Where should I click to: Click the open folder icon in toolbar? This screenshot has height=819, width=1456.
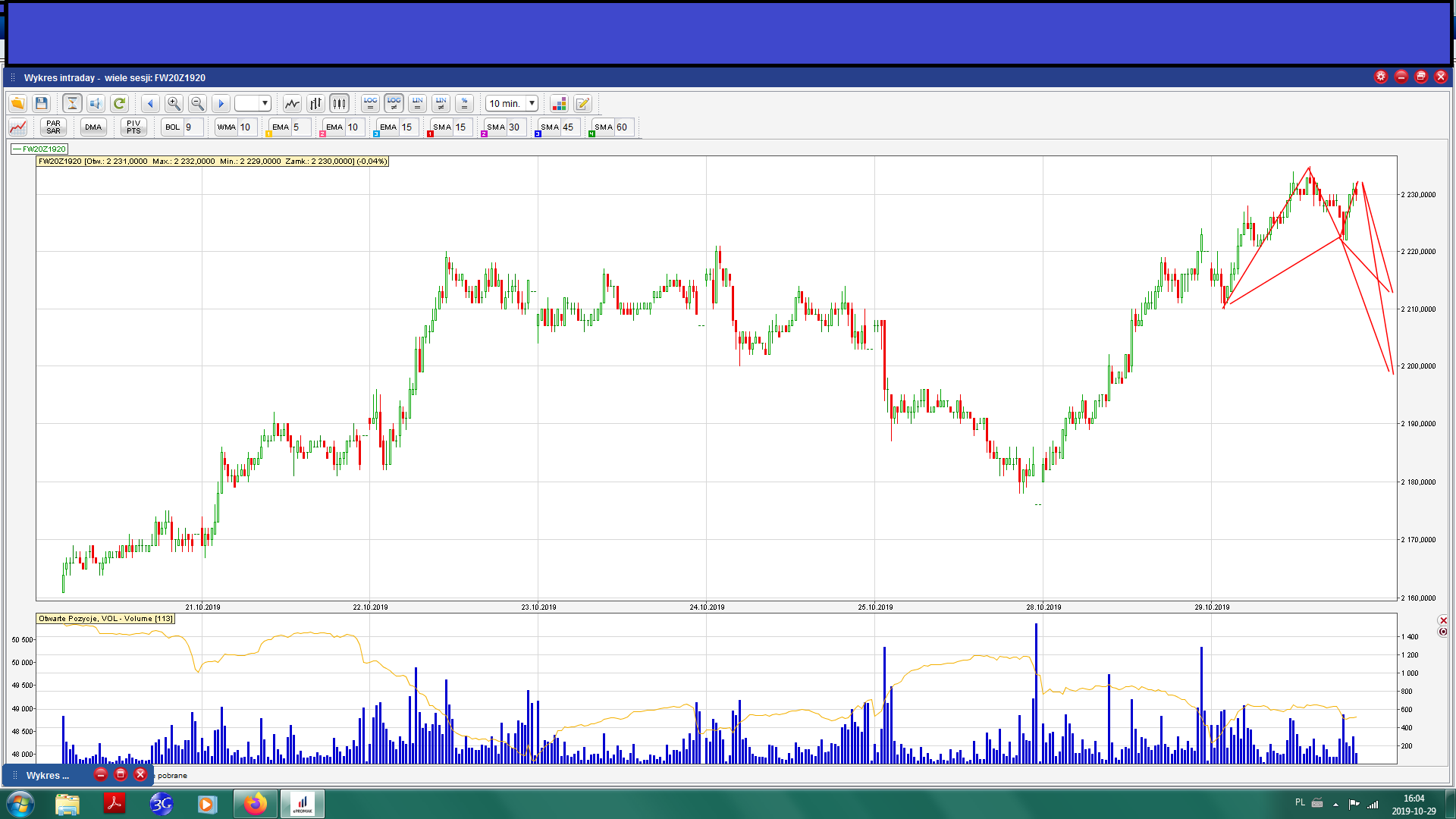(x=17, y=103)
